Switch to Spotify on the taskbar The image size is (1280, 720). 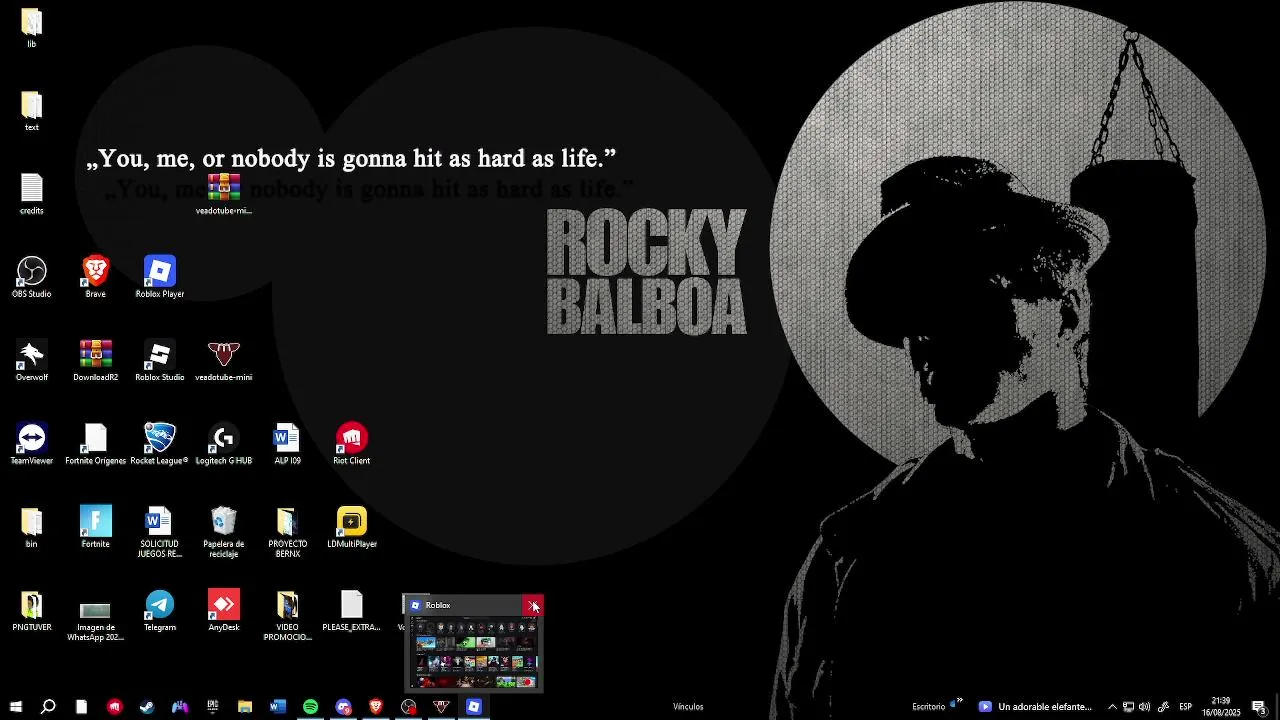coord(310,707)
